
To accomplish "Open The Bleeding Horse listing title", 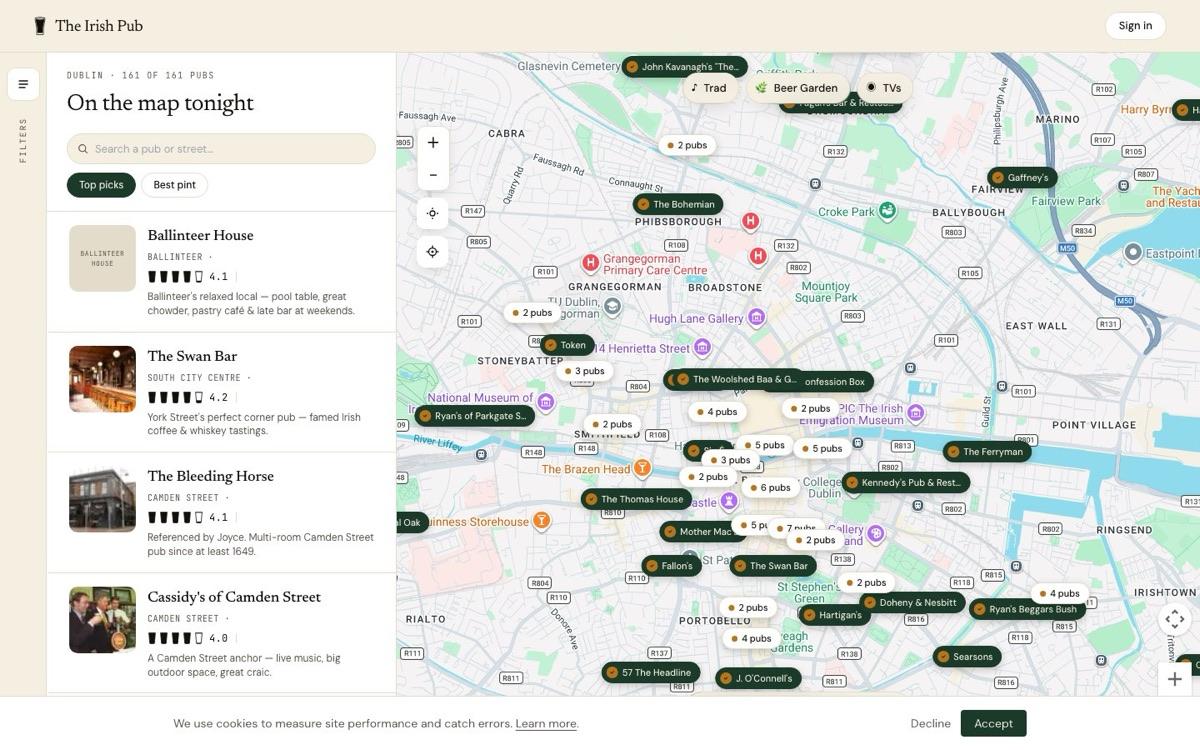I will click(x=210, y=476).
